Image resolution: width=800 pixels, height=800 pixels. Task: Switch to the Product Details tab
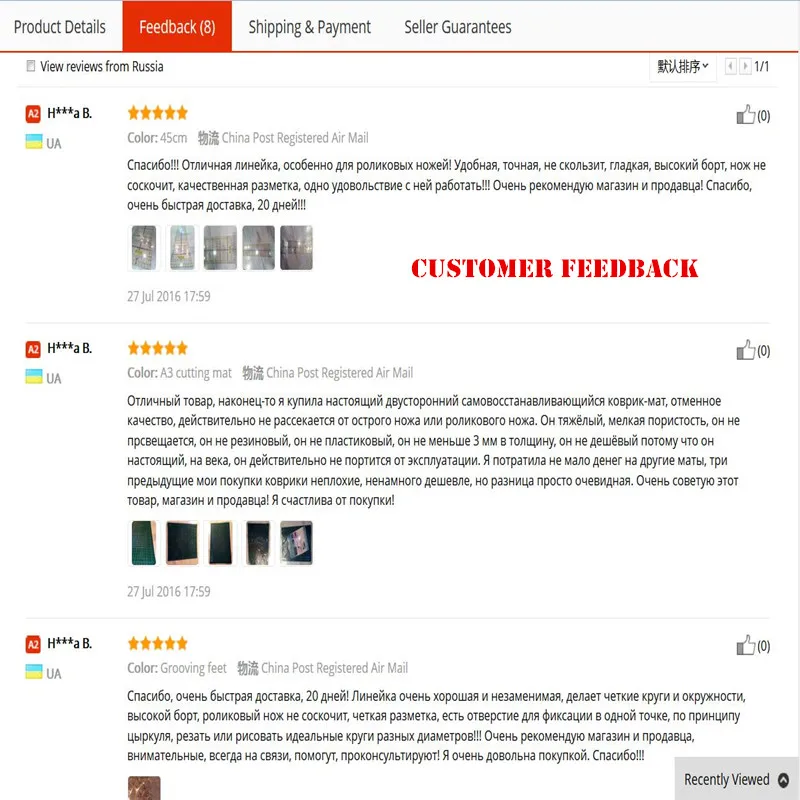coord(60,27)
